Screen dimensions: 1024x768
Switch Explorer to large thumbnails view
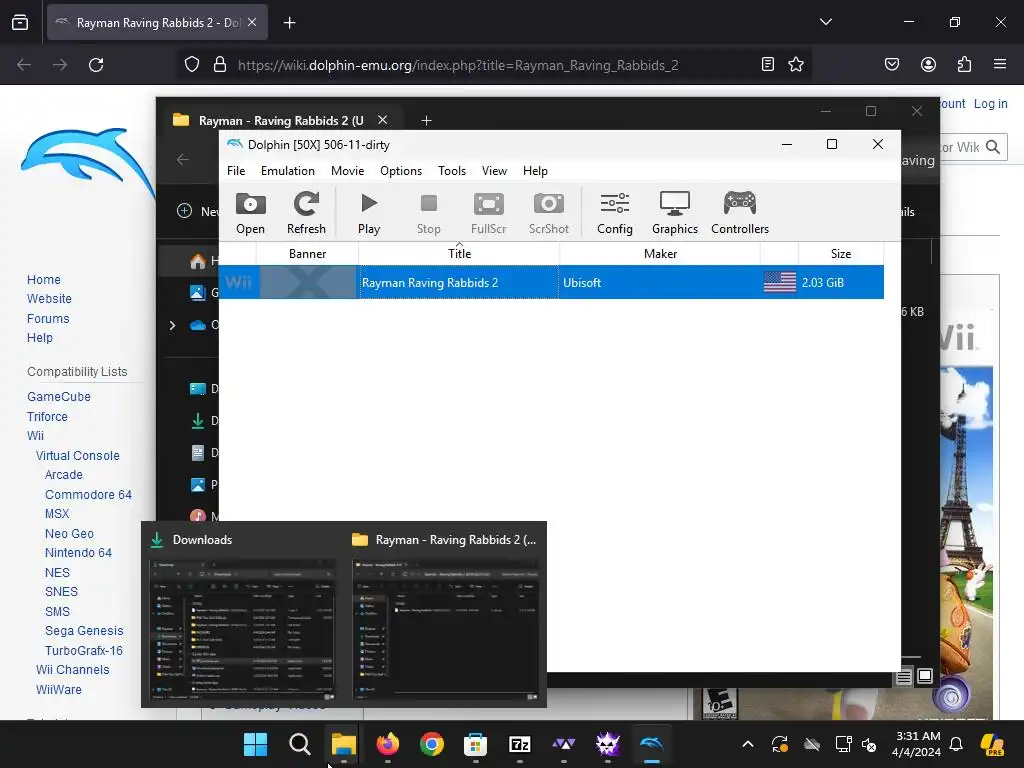coord(925,676)
